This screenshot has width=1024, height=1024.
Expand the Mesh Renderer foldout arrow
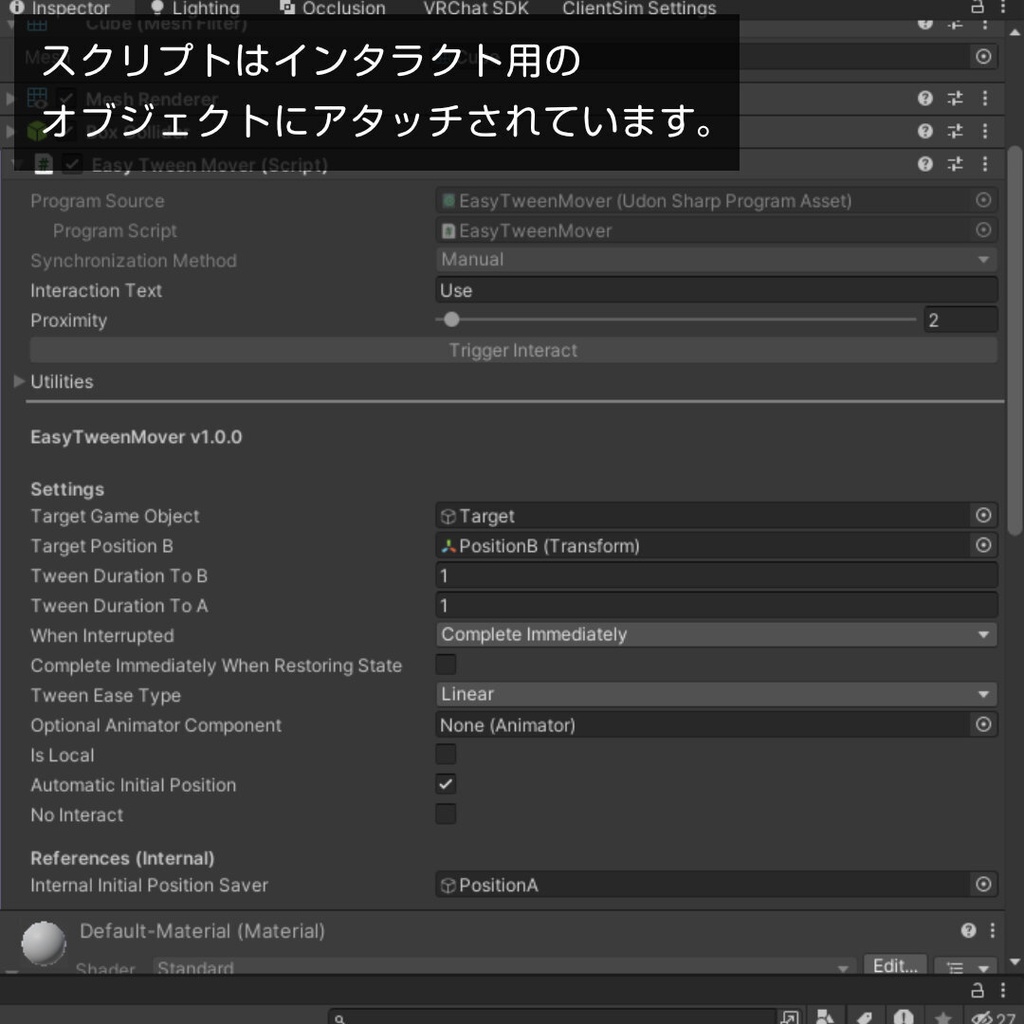point(9,99)
